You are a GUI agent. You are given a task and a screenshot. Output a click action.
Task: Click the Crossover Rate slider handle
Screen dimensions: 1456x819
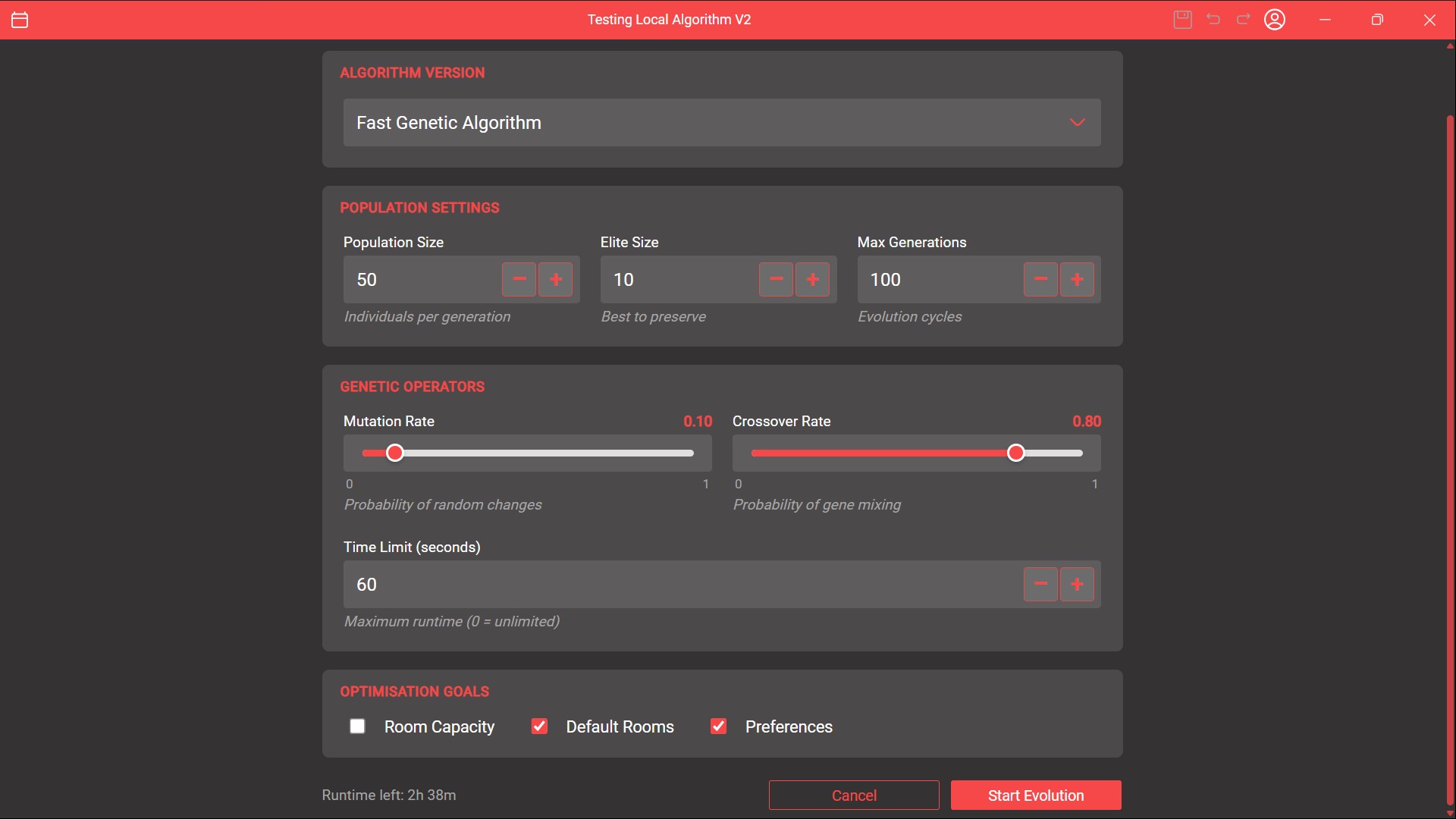point(1016,453)
